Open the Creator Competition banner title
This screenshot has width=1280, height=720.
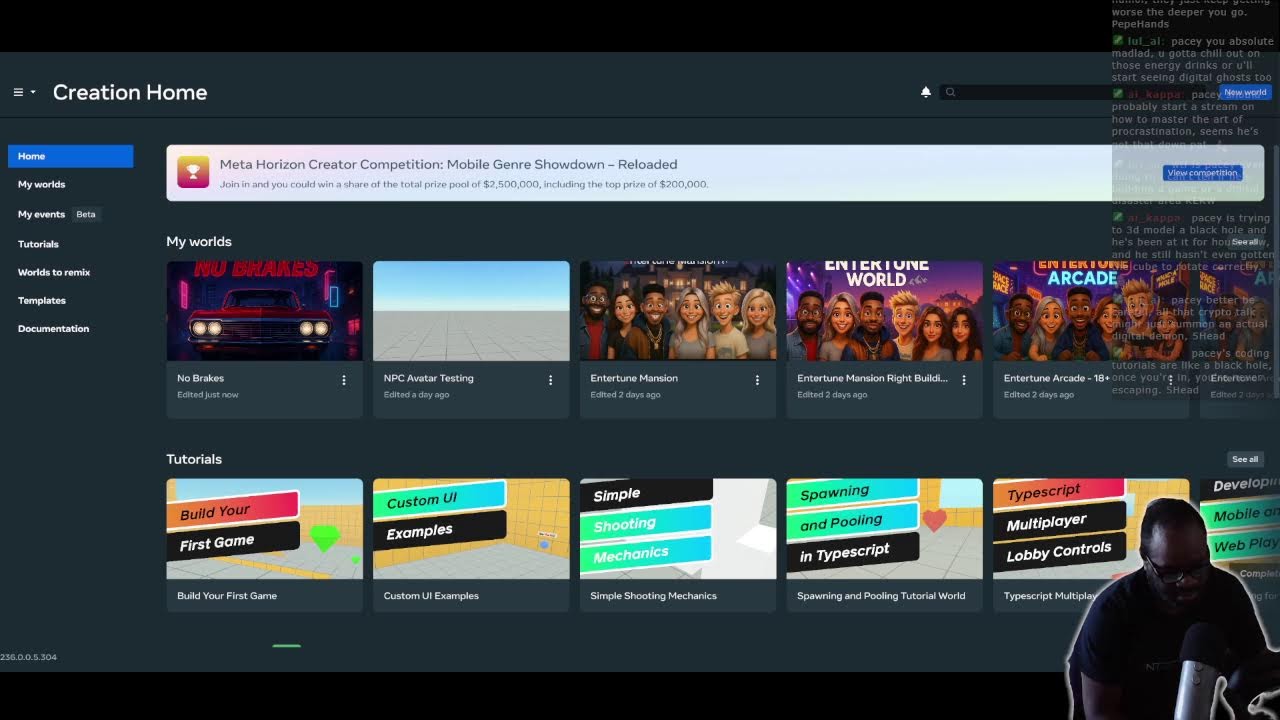coord(448,164)
